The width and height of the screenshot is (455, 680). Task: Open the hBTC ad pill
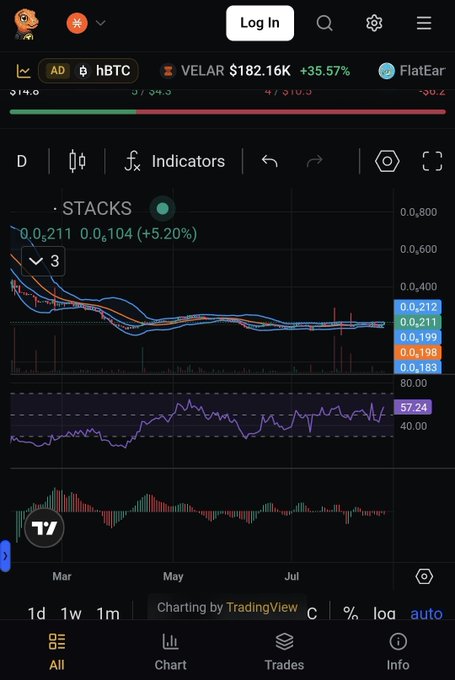tap(88, 71)
